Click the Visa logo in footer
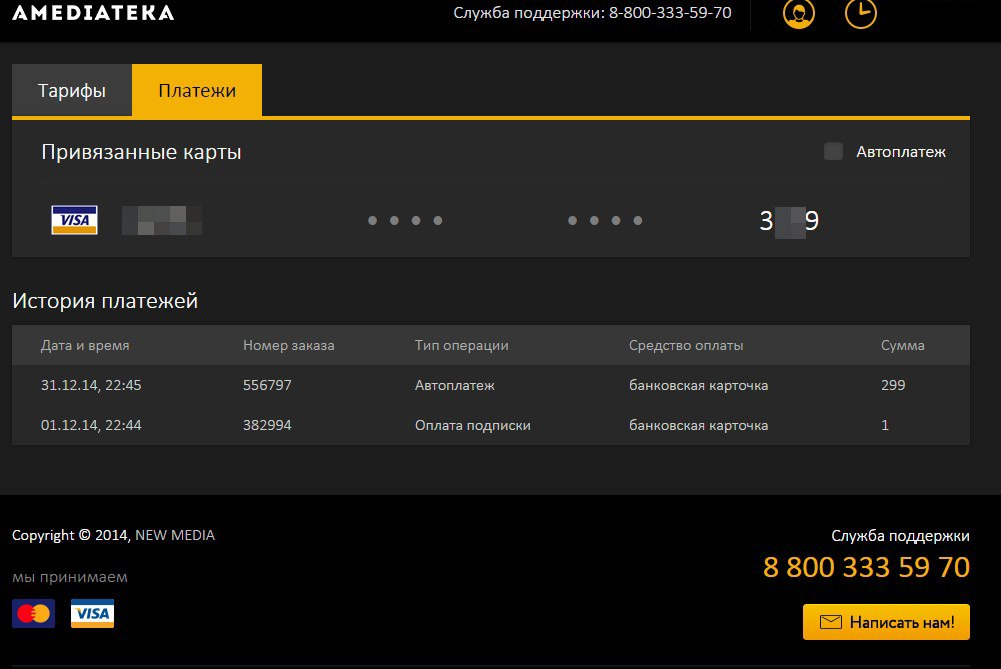1001x669 pixels. point(92,613)
